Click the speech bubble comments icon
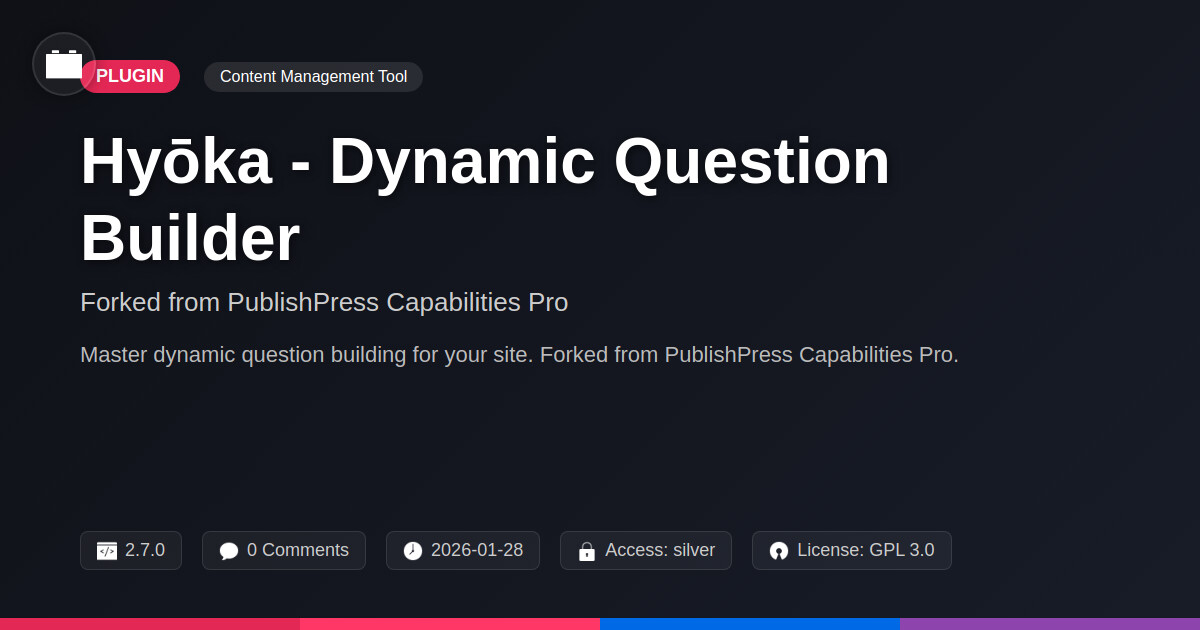The width and height of the screenshot is (1200, 630). point(229,551)
